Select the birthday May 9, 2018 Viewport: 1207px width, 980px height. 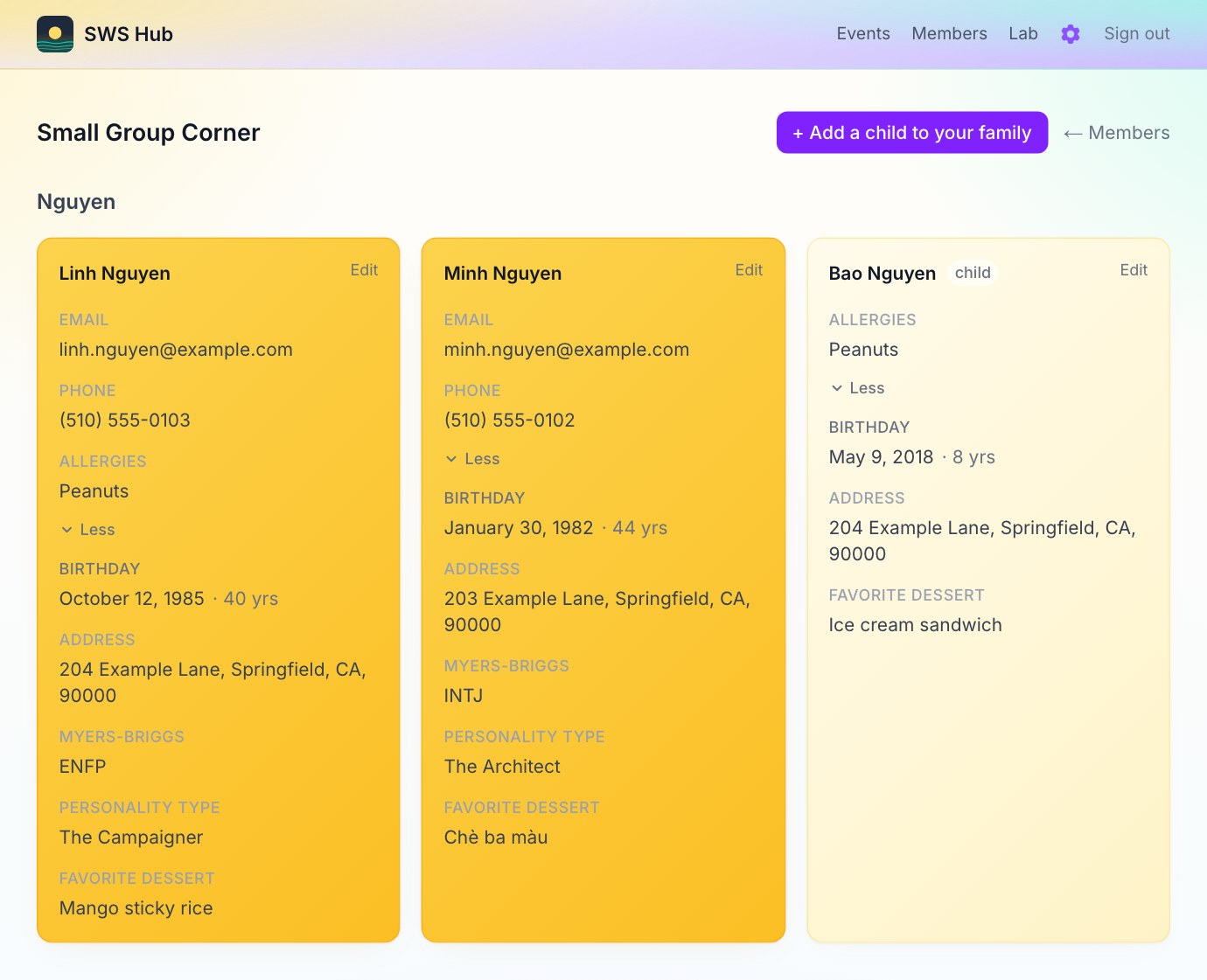(x=882, y=457)
